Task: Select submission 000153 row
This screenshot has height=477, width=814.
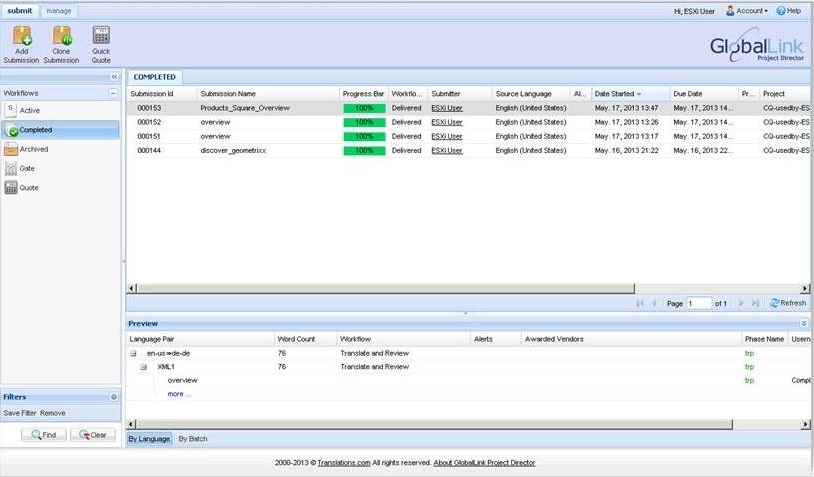Action: [468, 108]
